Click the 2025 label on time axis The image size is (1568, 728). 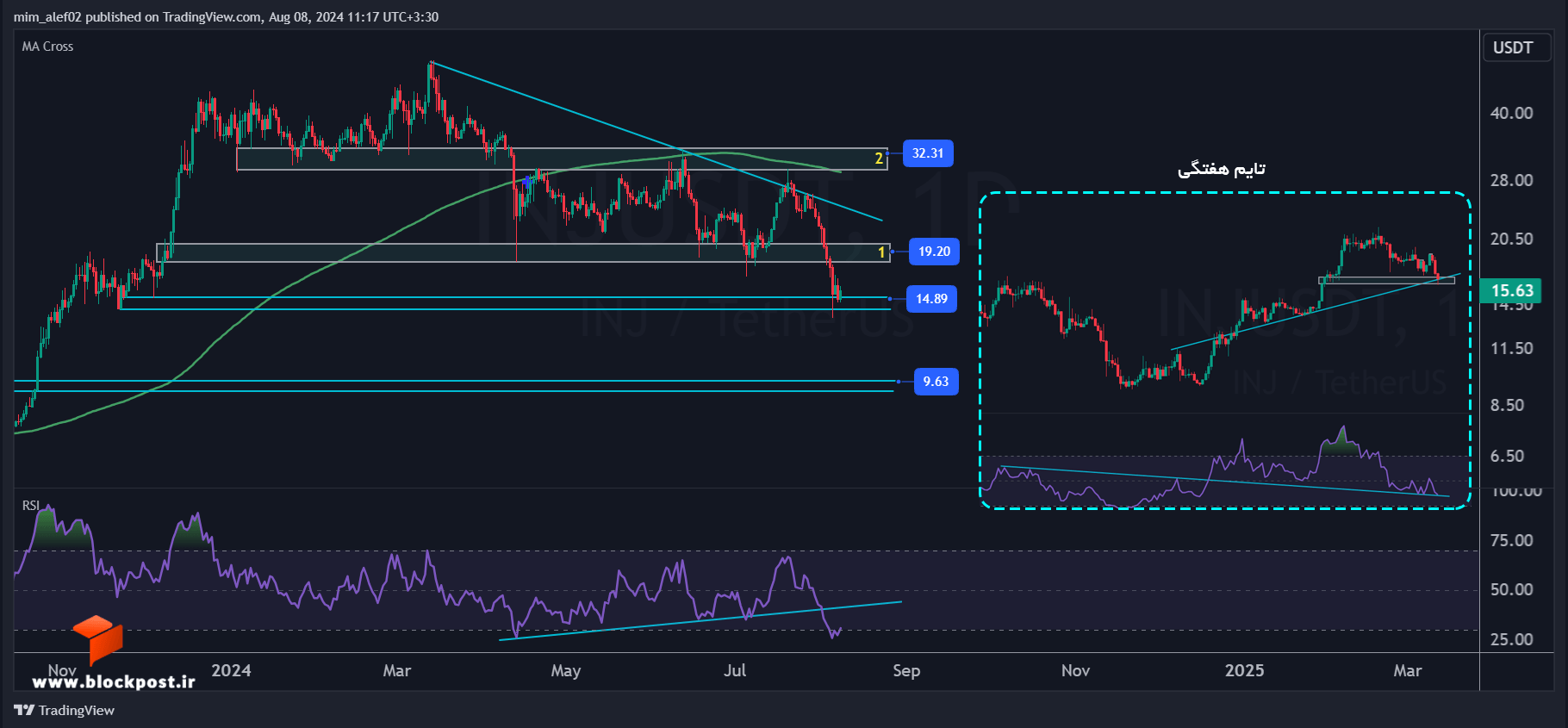(1244, 670)
